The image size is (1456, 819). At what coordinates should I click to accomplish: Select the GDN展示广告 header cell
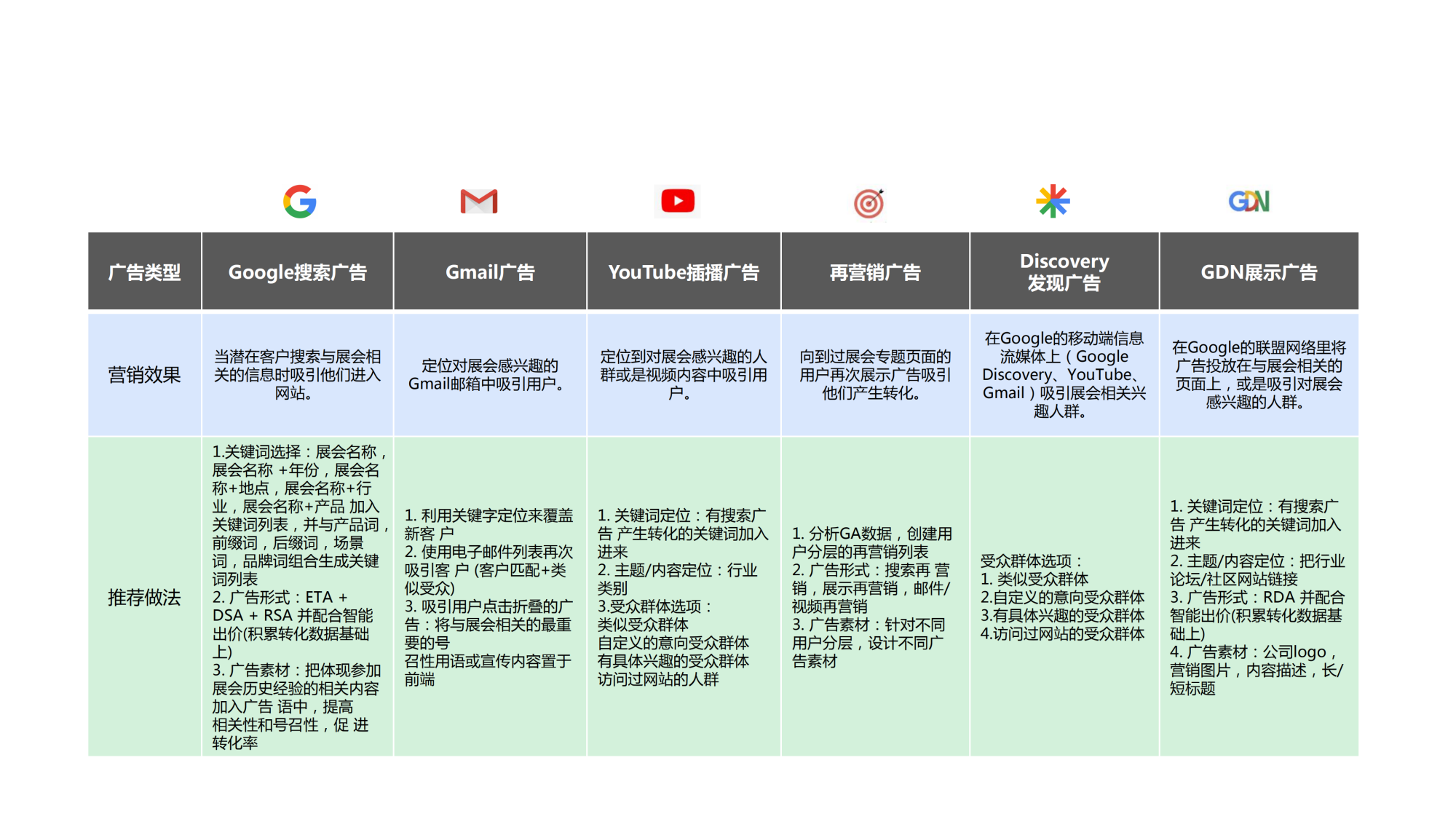pyautogui.click(x=1259, y=272)
